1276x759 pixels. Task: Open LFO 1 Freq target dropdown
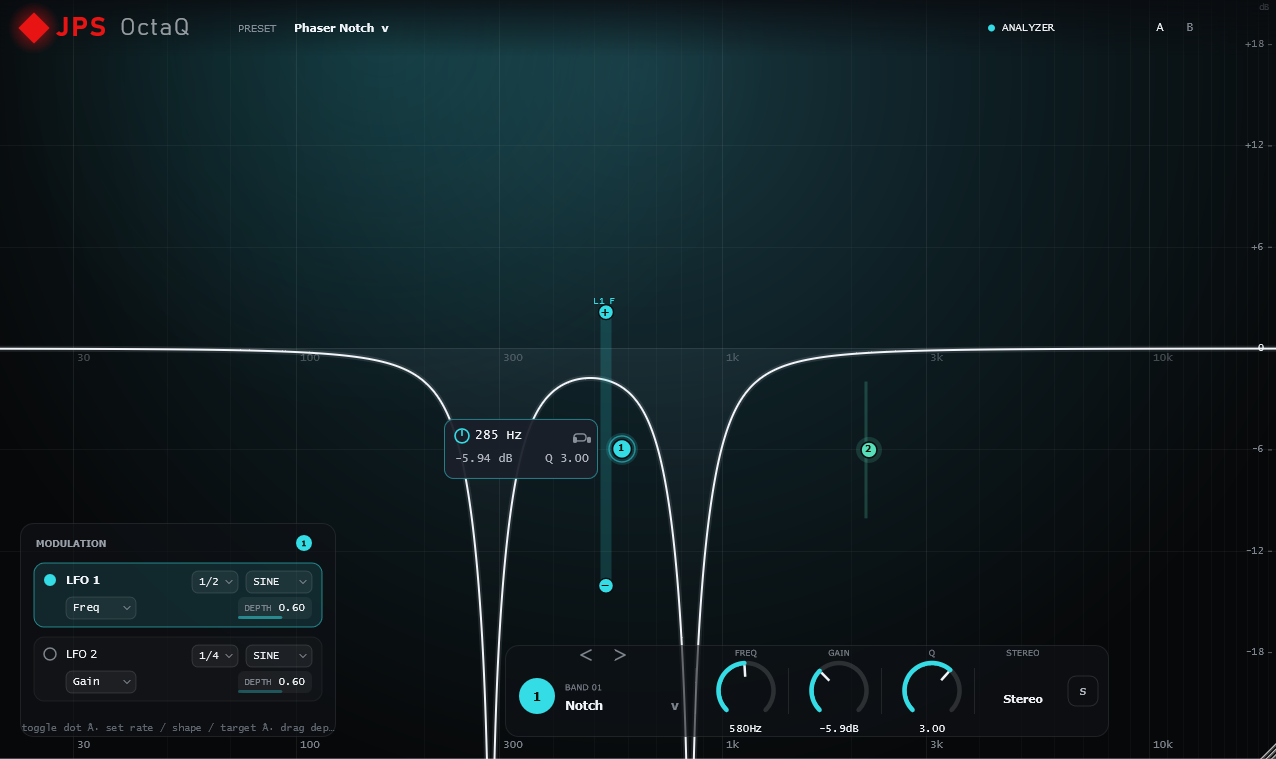coord(101,607)
